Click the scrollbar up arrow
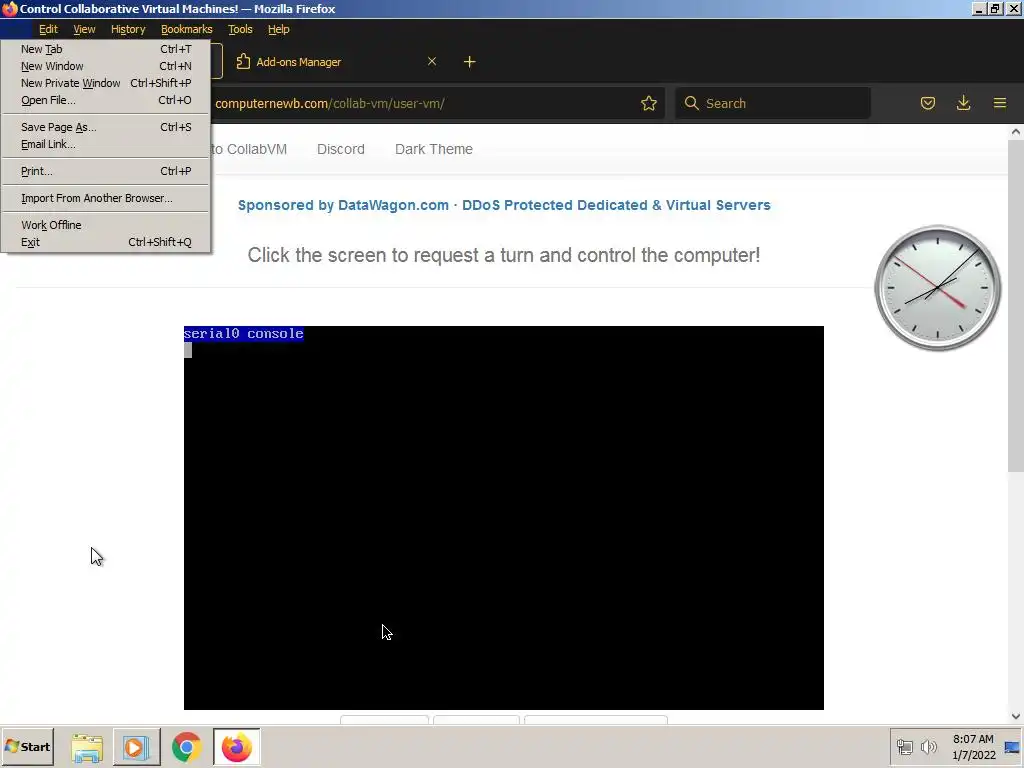 click(1016, 132)
